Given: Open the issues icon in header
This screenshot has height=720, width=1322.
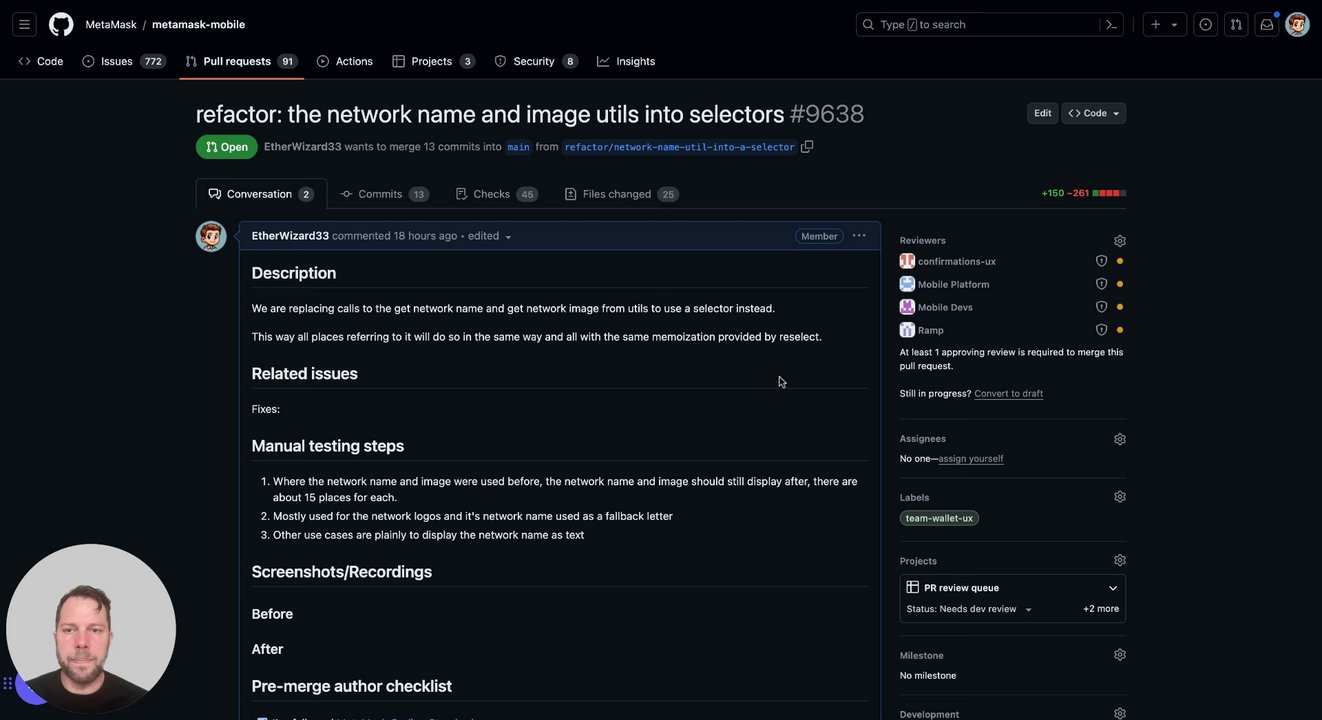Looking at the screenshot, I should [x=1205, y=24].
